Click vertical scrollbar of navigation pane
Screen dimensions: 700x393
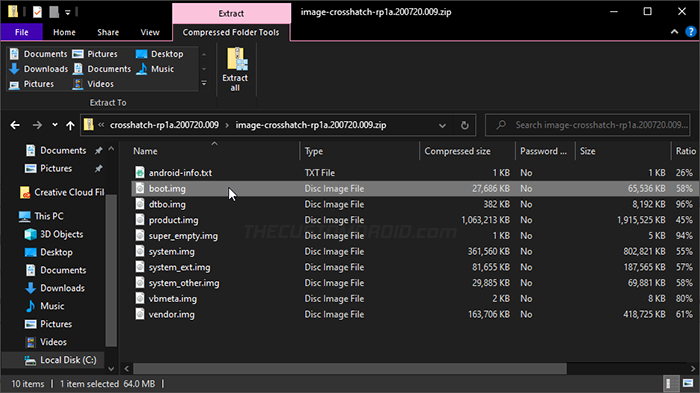[x=111, y=271]
